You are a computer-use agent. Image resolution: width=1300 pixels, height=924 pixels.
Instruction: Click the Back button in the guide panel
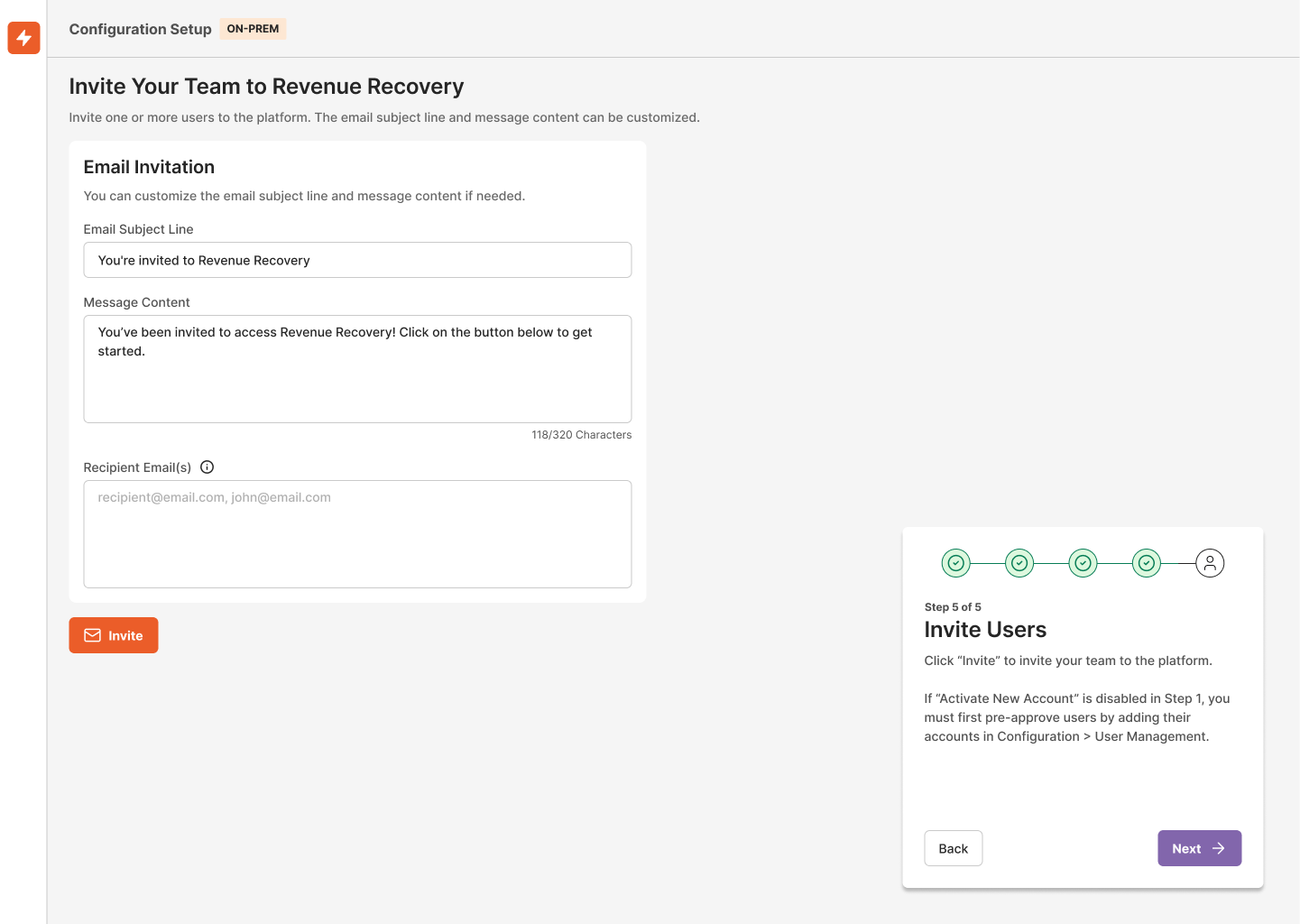click(953, 848)
